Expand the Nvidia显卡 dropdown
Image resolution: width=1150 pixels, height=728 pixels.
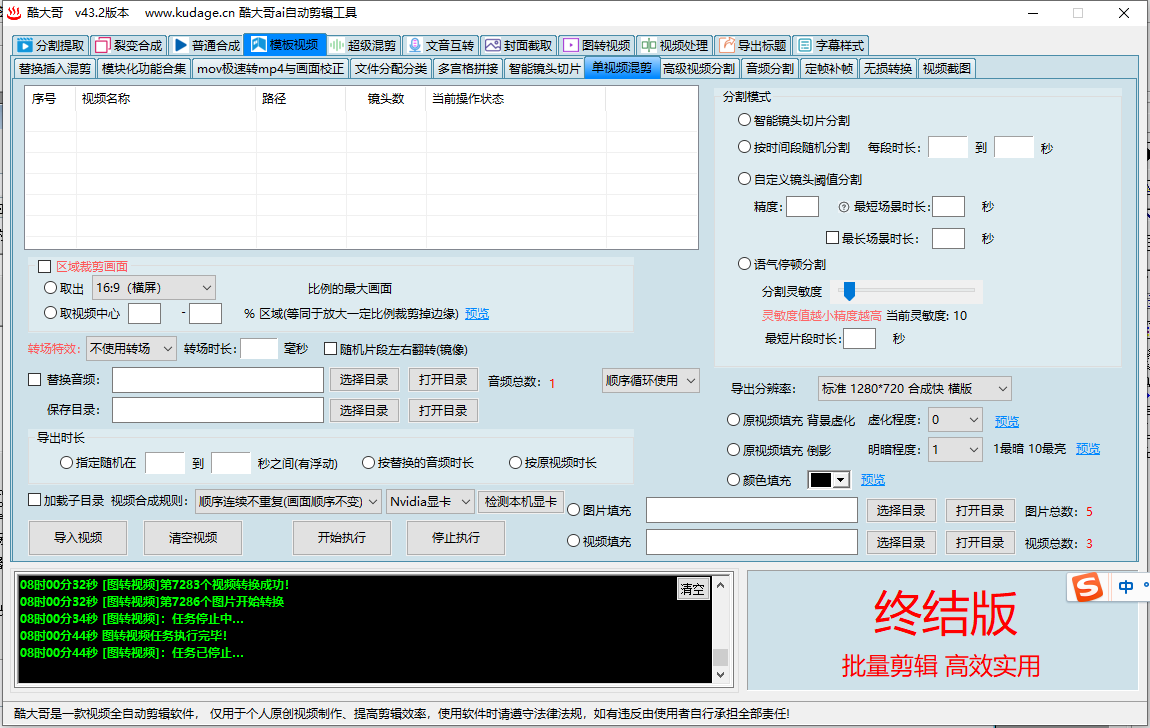431,501
